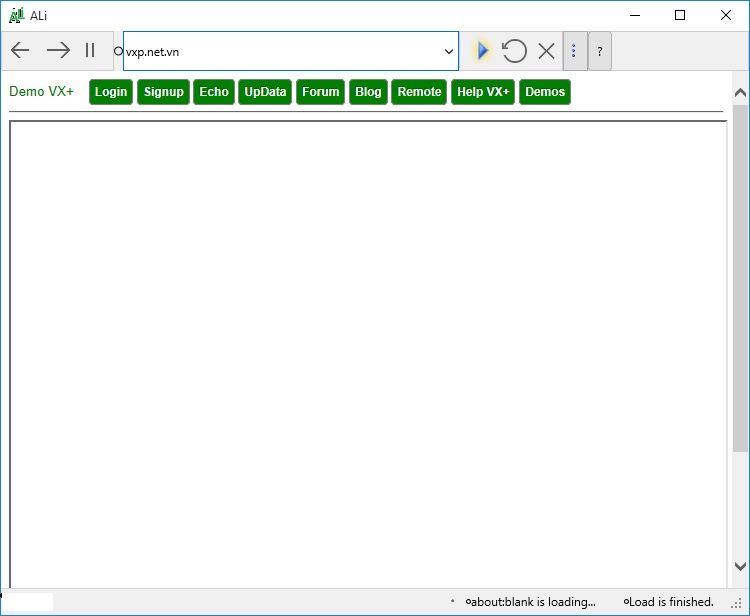Viewport: 750px width, 616px height.
Task: Go to the Forum page
Action: point(320,92)
